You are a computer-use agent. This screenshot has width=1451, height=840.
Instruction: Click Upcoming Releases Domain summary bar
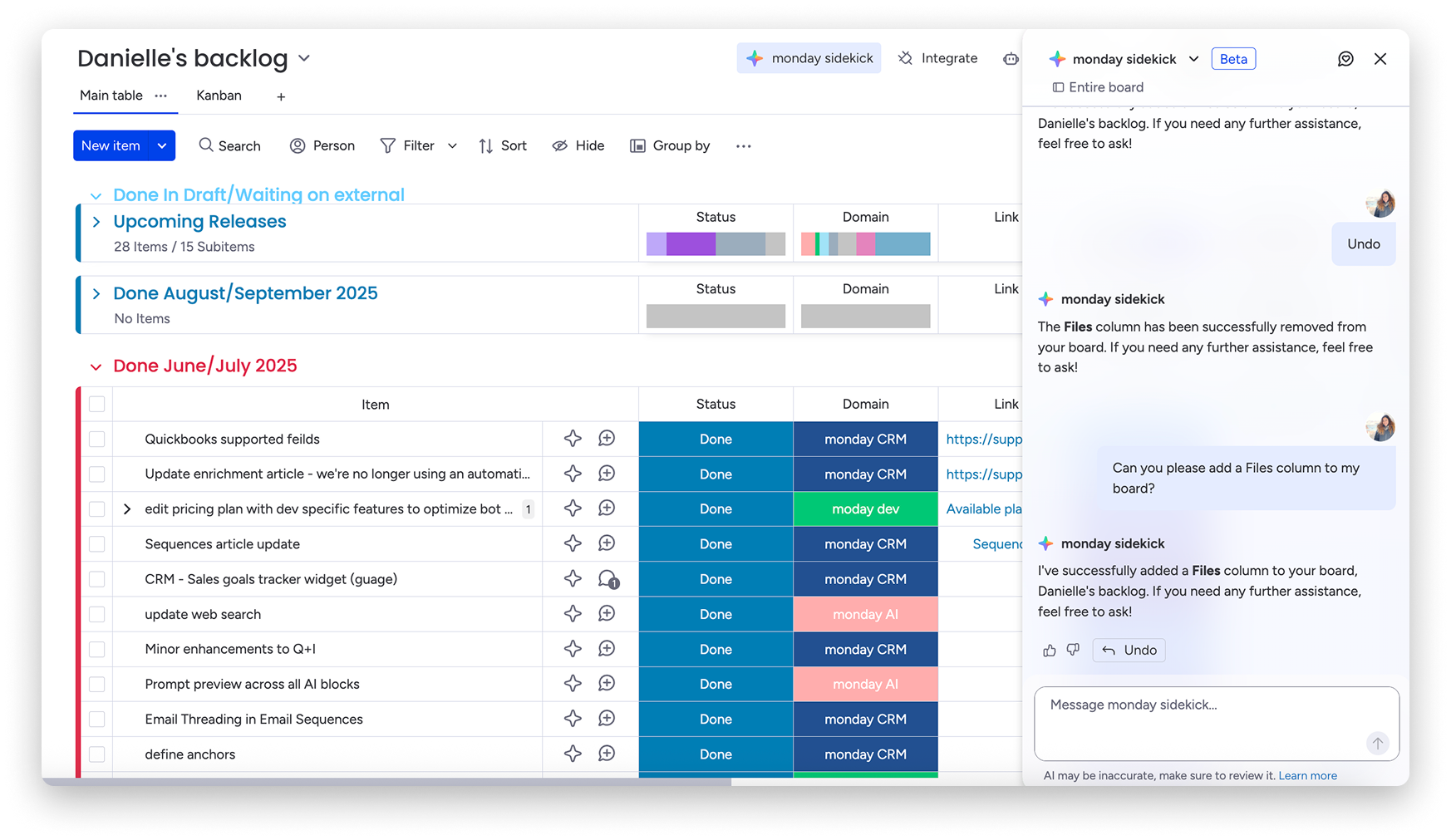[x=865, y=244]
